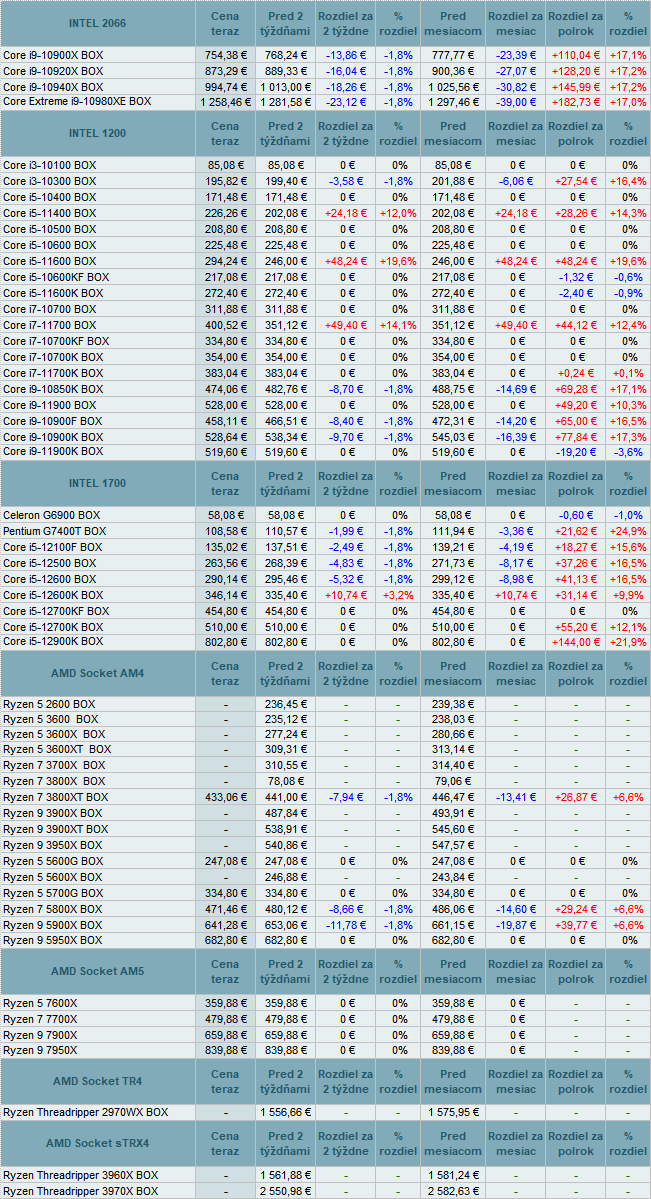Click the 433,06 € current price cell
651x1199 pixels.
[225, 798]
